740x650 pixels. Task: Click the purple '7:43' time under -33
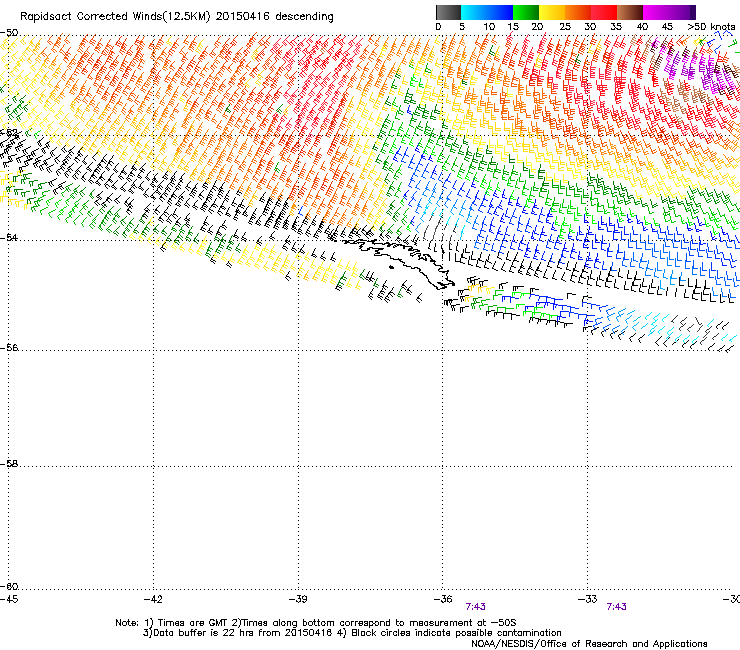616,607
